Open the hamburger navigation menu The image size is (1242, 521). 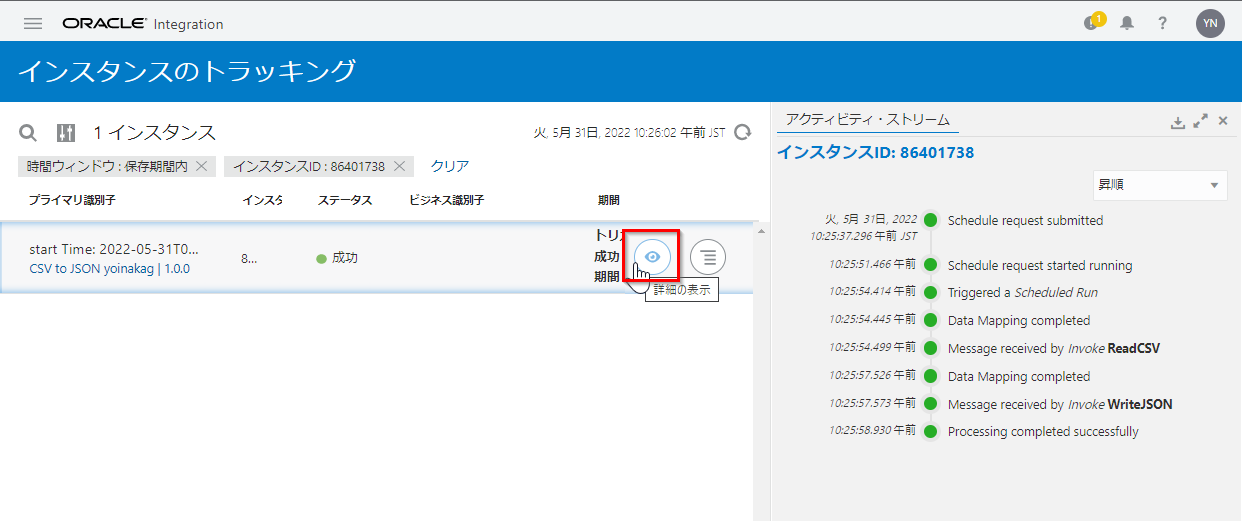(x=33, y=23)
